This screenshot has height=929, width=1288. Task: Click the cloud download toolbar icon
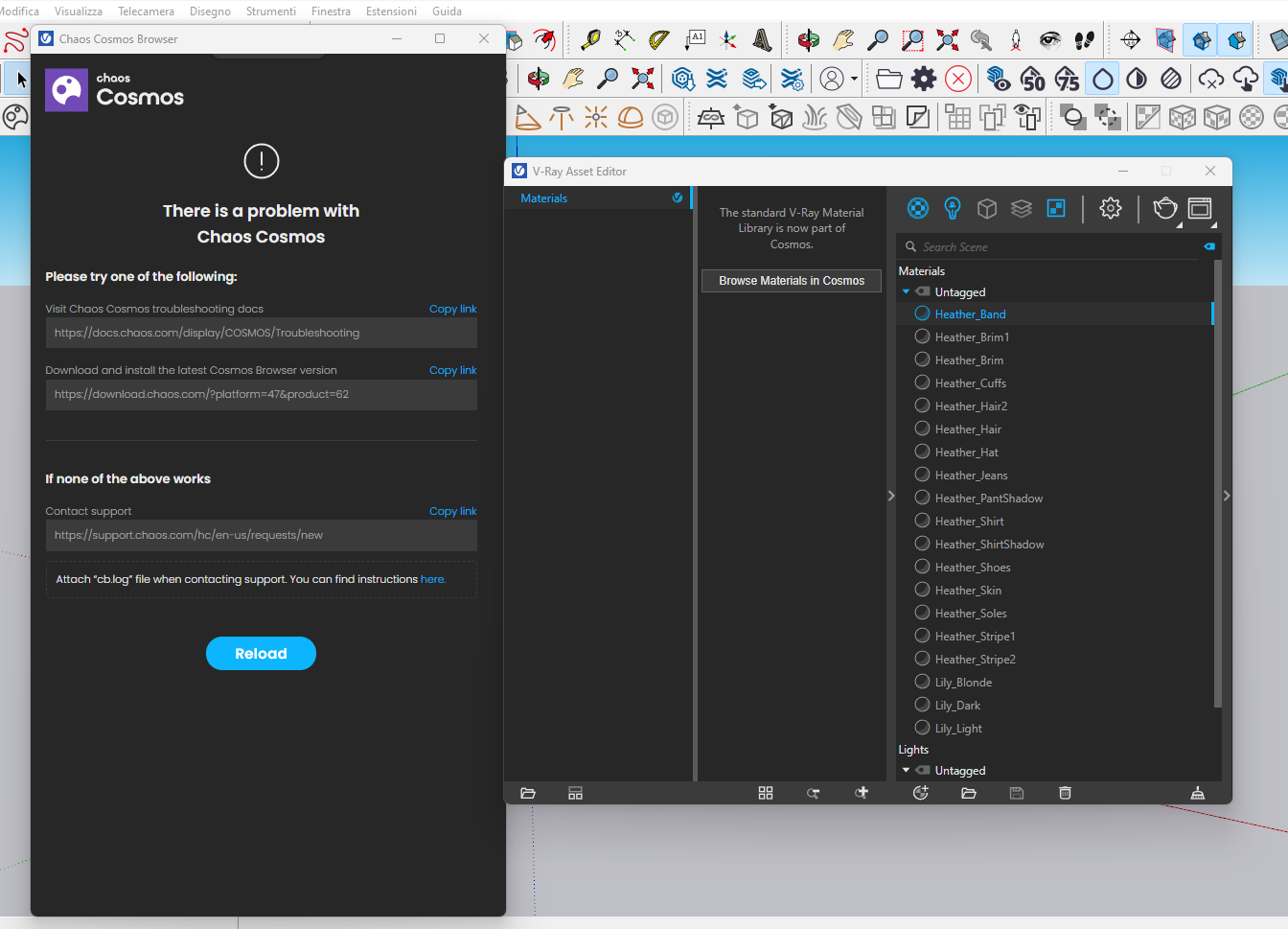coord(1246,79)
